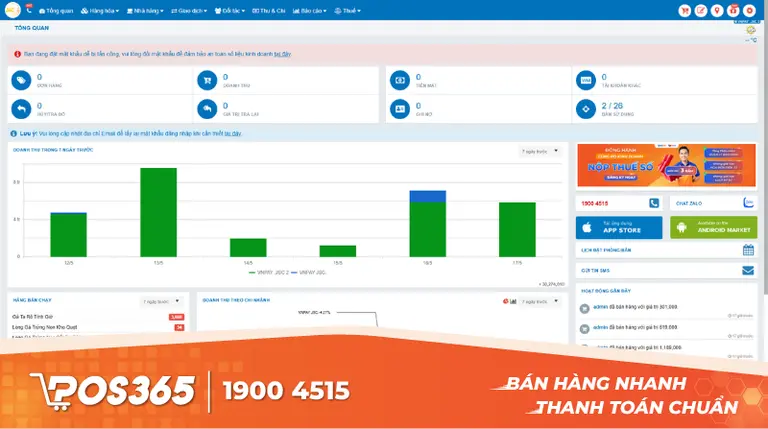Click the weather sun icon below the header
Screen dimensions: 768x429
click(751, 30)
